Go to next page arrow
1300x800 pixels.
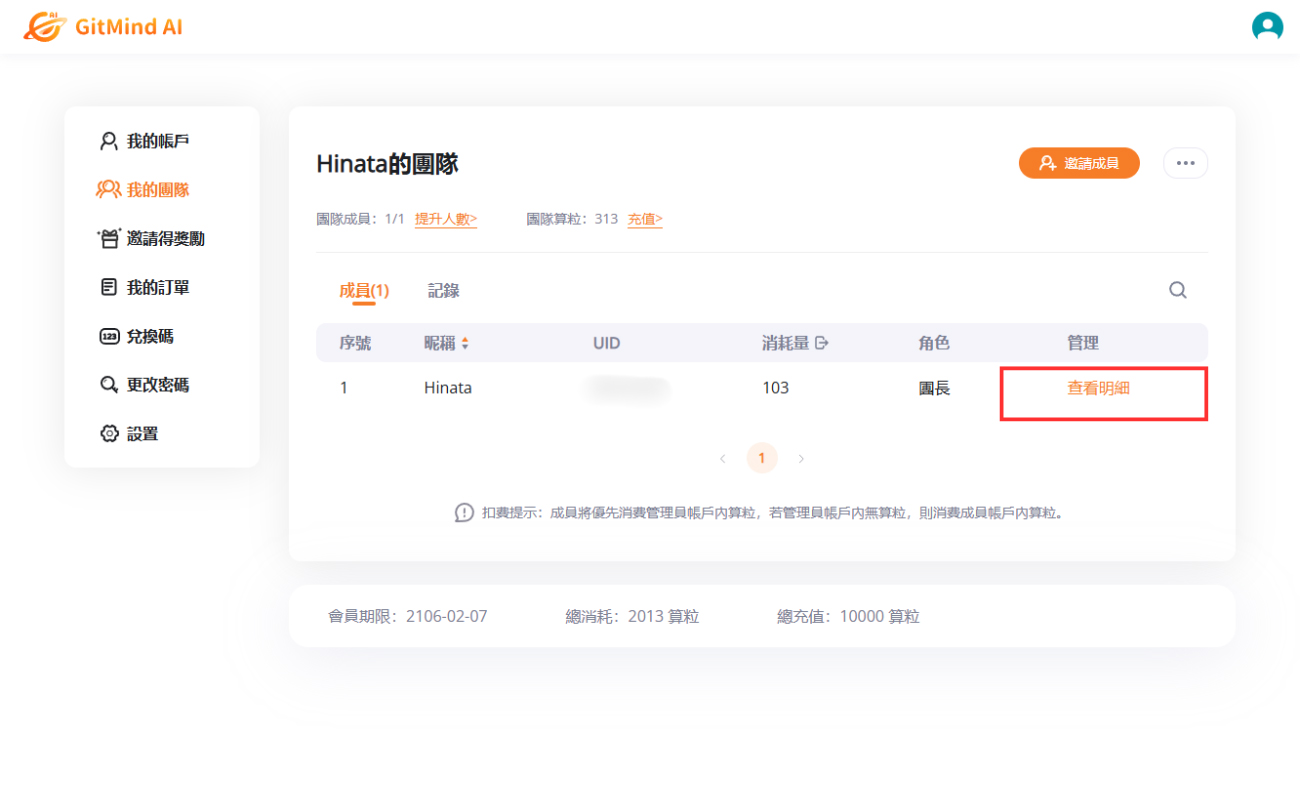coord(801,459)
